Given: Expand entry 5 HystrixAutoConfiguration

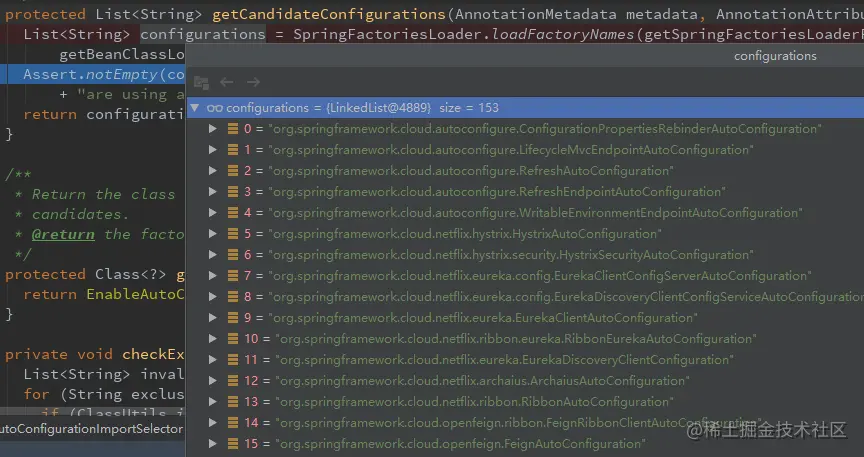Looking at the screenshot, I should [212, 234].
